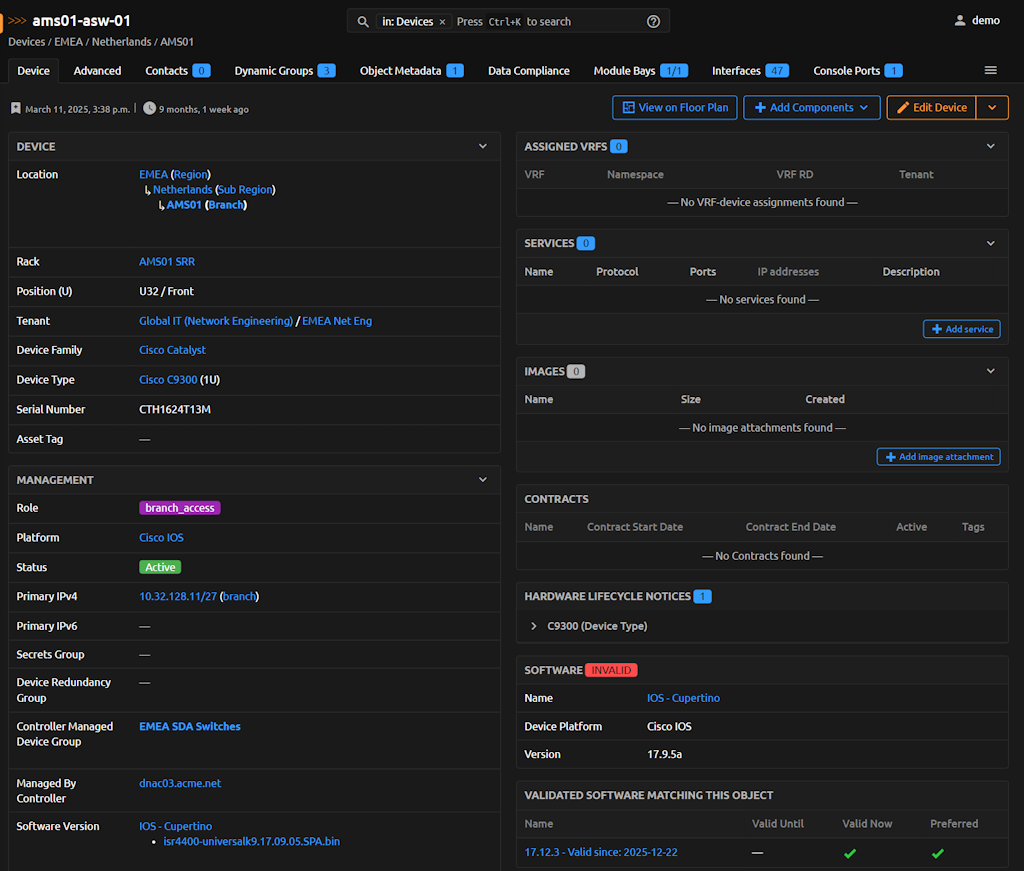
Task: Click the bookmark created-date icon
Action: point(16,108)
